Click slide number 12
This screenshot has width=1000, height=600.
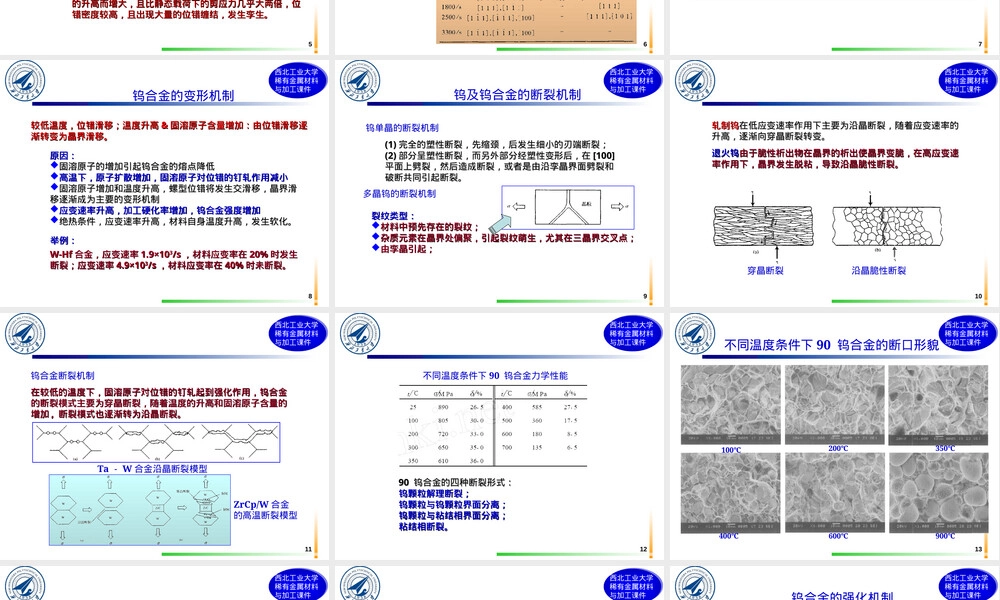pyautogui.click(x=643, y=549)
